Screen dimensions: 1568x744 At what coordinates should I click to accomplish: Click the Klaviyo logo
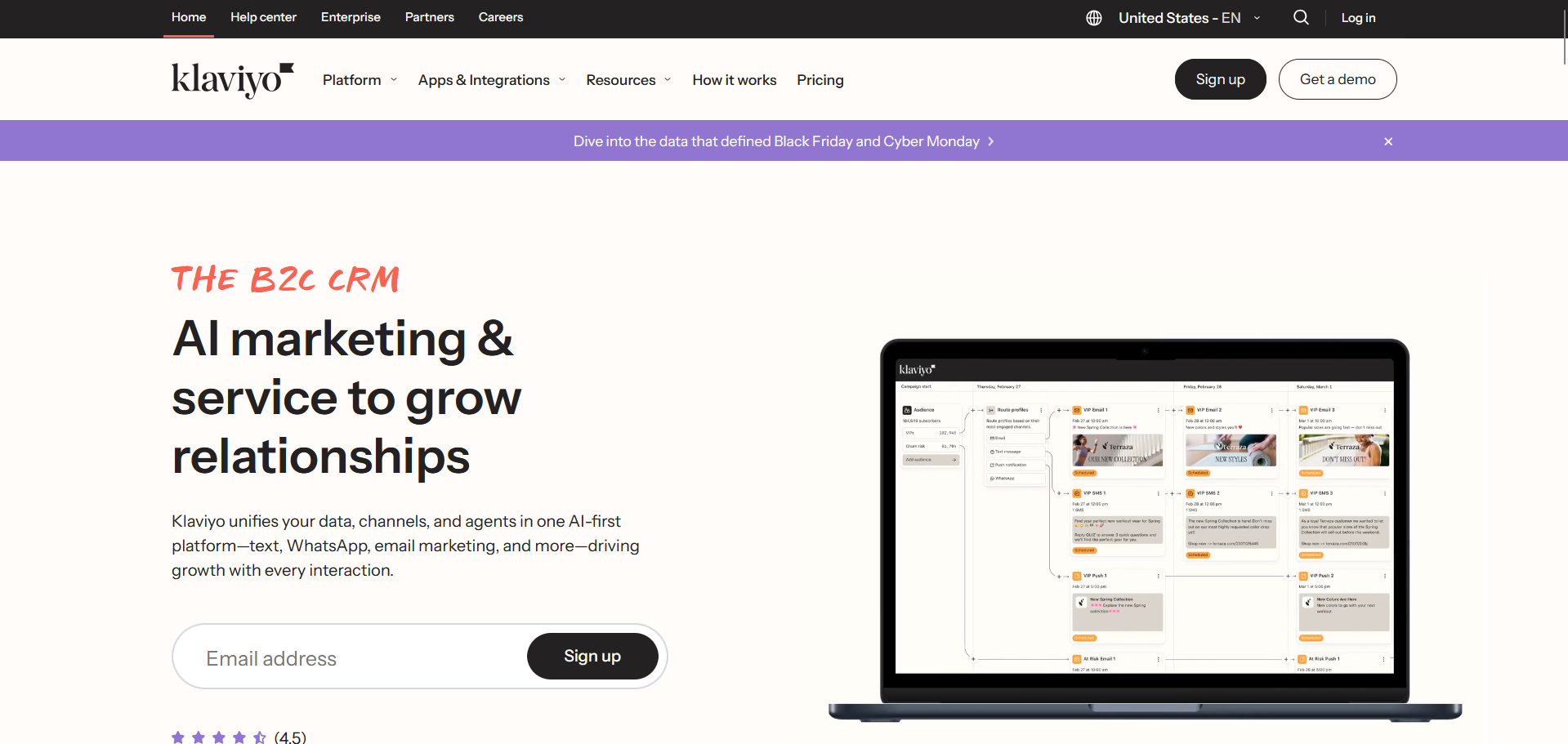coord(232,80)
